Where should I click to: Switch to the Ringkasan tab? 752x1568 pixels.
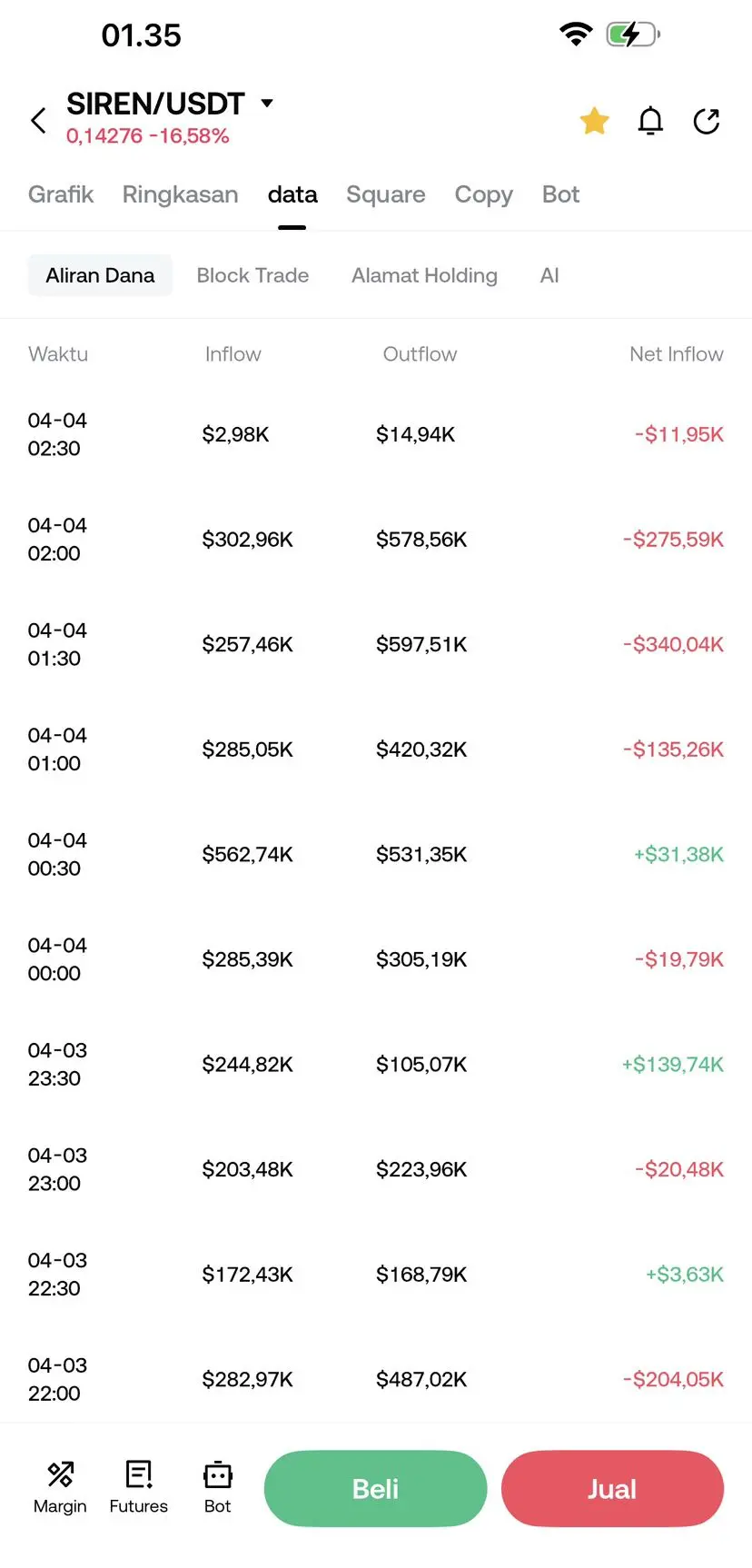pyautogui.click(x=180, y=194)
